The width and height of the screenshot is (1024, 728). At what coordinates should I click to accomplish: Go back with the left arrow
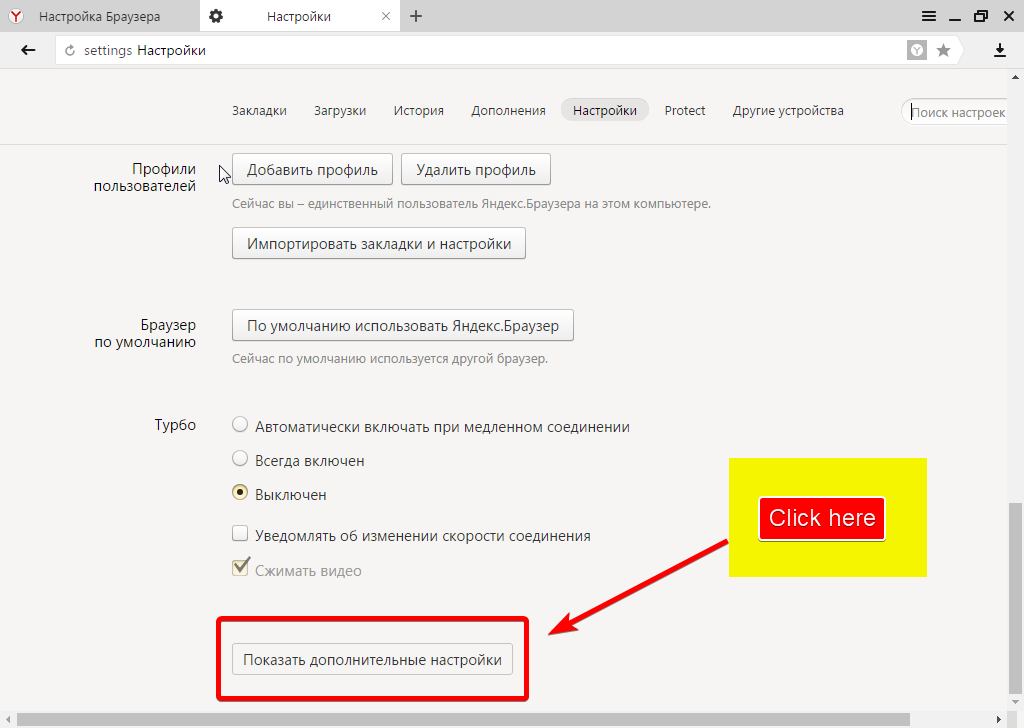tap(28, 50)
